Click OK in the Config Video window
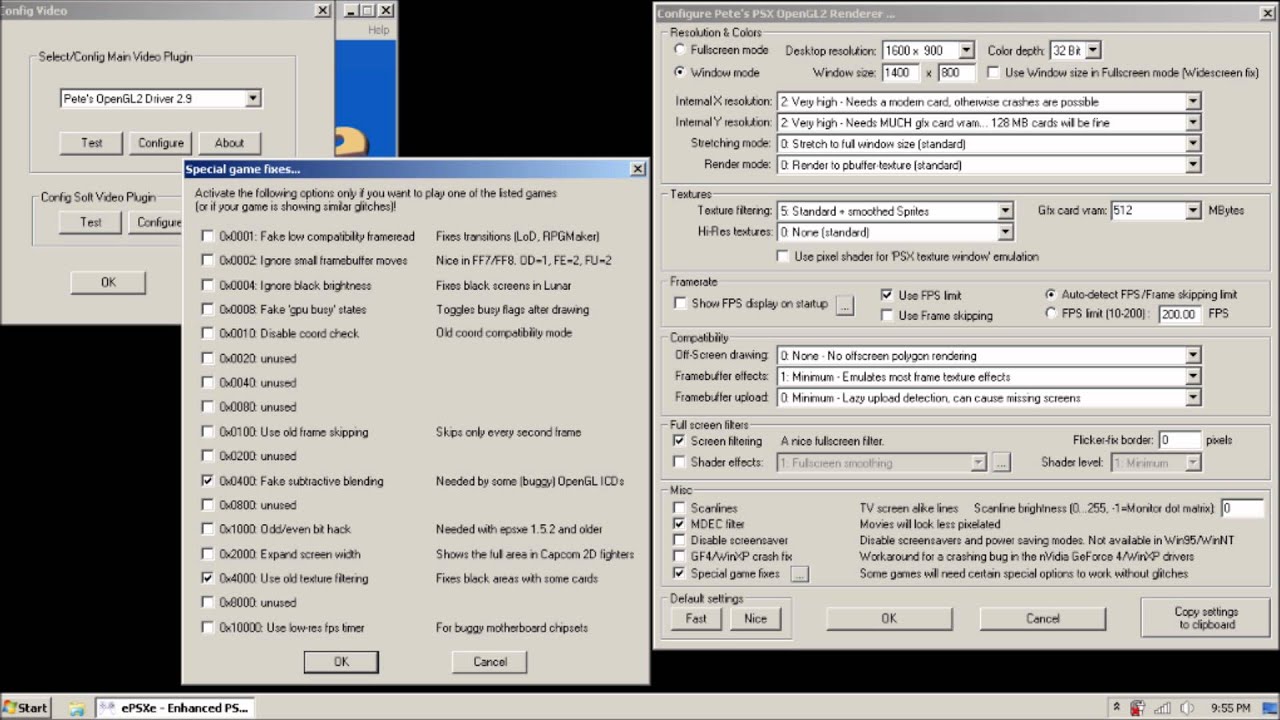This screenshot has height=720, width=1280. (x=108, y=283)
